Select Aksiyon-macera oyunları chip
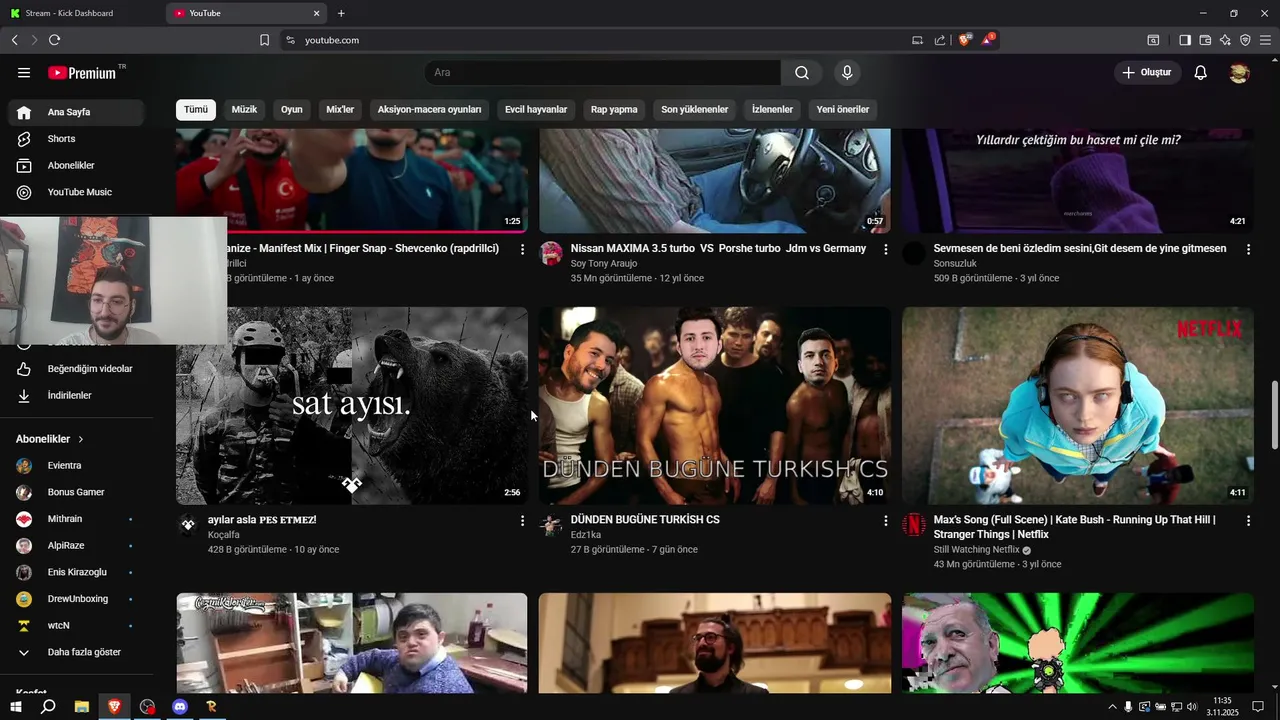This screenshot has width=1280, height=720. pyautogui.click(x=429, y=110)
